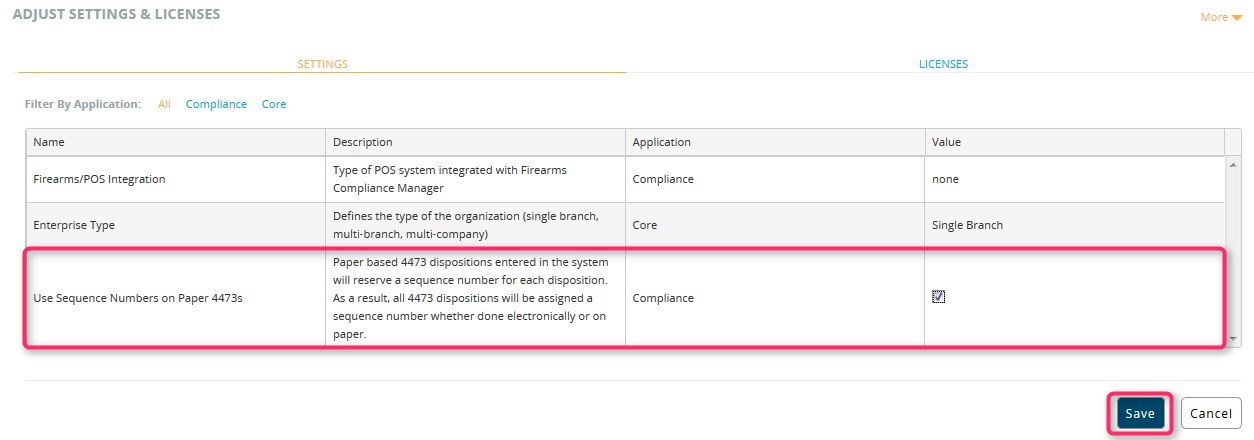Filter settings by Compliance application
The image size is (1254, 440).
pyautogui.click(x=216, y=104)
